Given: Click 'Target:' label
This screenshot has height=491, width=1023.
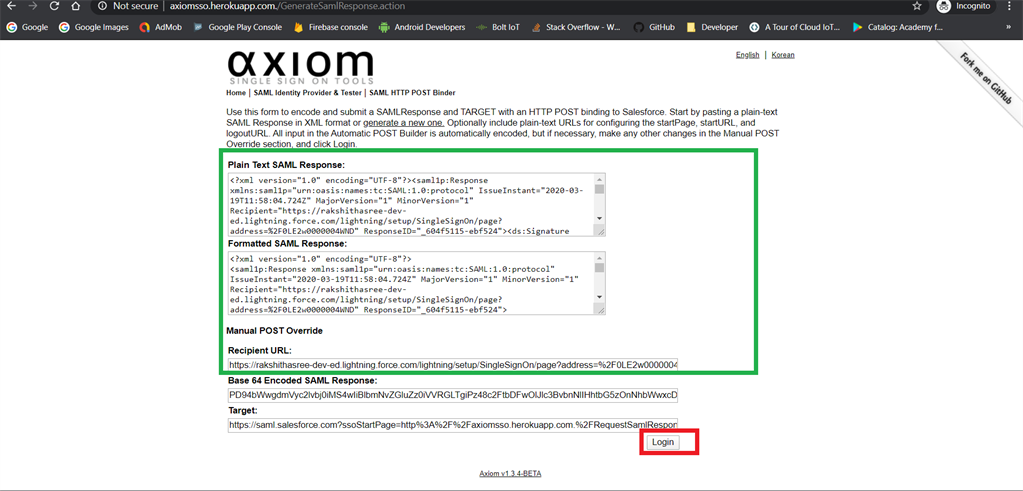Looking at the screenshot, I should pos(243,411).
